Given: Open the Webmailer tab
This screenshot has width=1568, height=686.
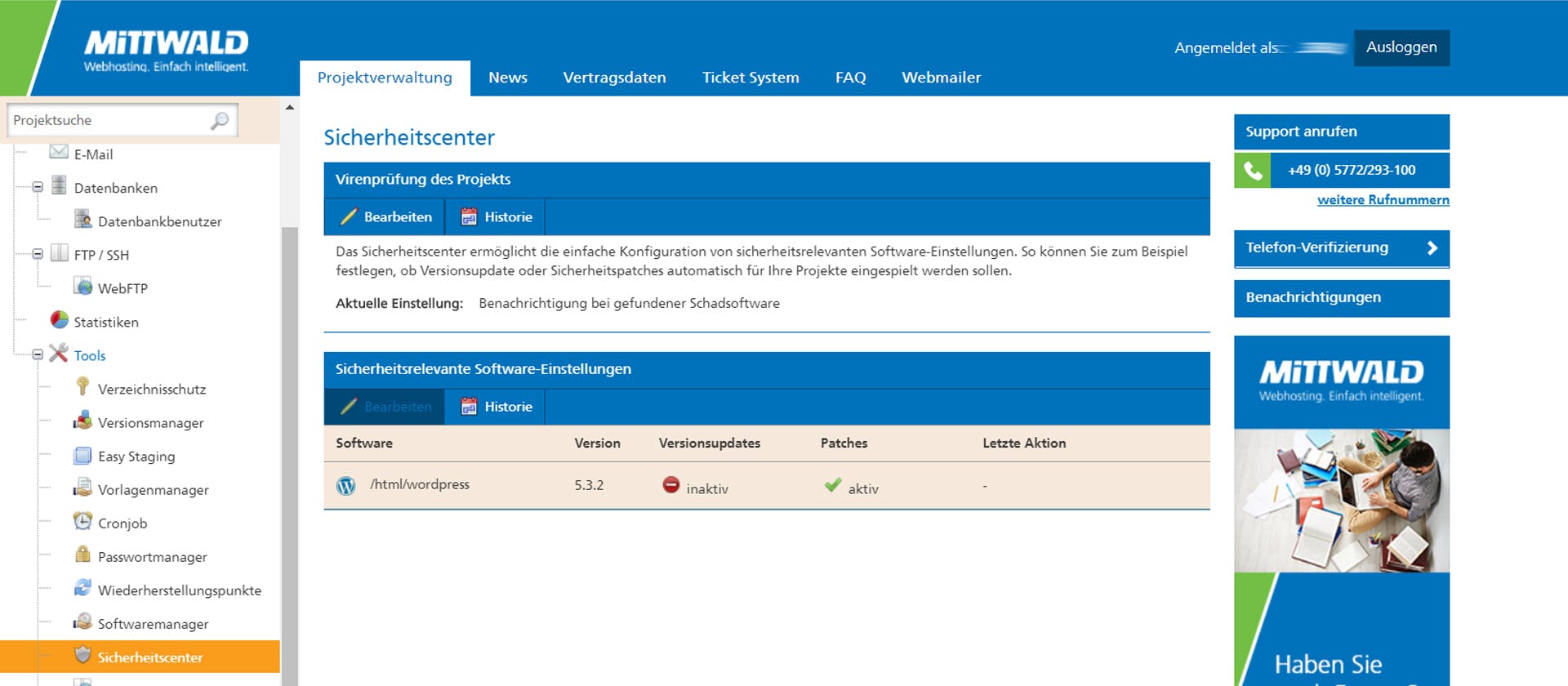Looking at the screenshot, I should coord(942,78).
